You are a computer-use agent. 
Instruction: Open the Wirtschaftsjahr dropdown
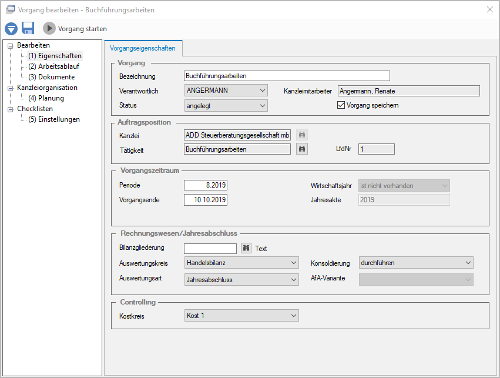(404, 185)
